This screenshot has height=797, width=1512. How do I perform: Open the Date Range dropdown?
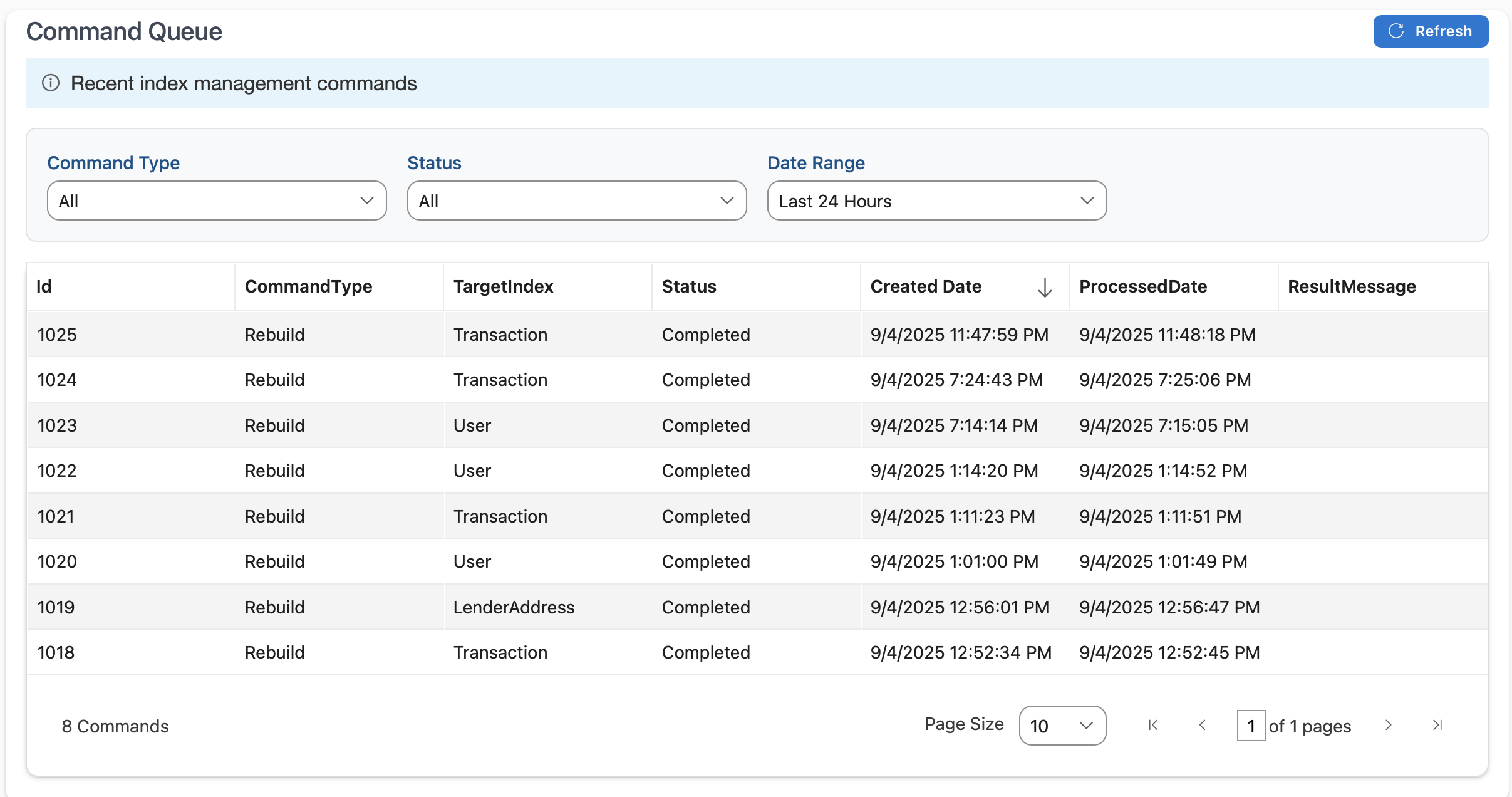pyautogui.click(x=936, y=201)
